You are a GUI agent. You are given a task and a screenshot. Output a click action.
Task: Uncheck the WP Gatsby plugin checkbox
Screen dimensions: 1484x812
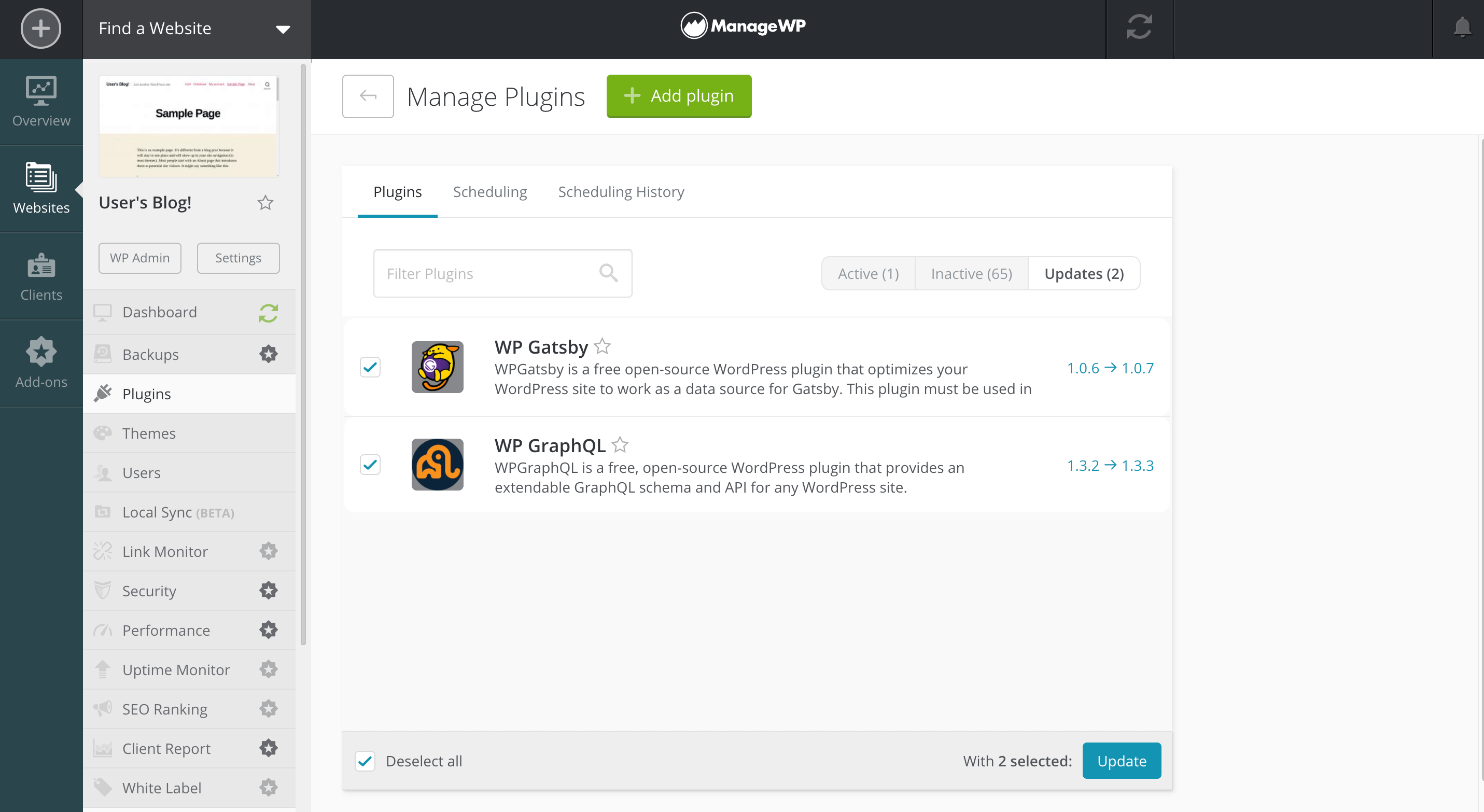point(370,367)
